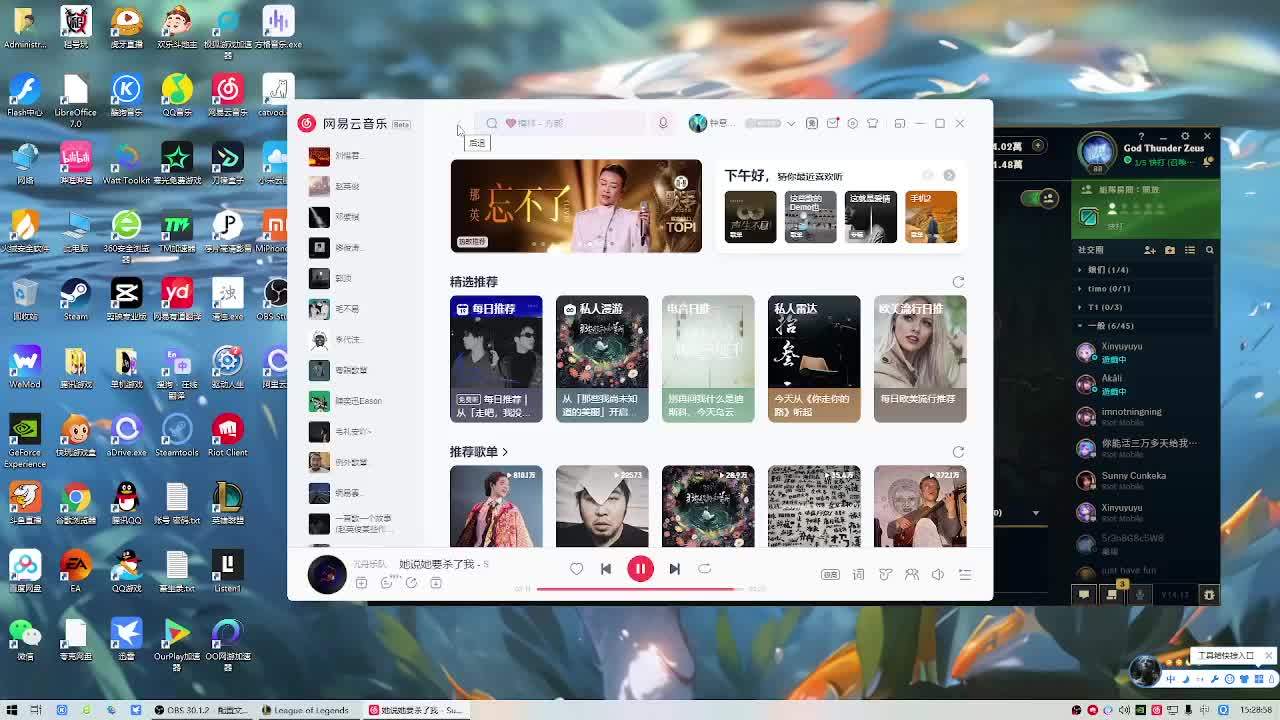Open the mail messages icon in title bar
Image resolution: width=1280 pixels, height=720 pixels.
point(832,123)
